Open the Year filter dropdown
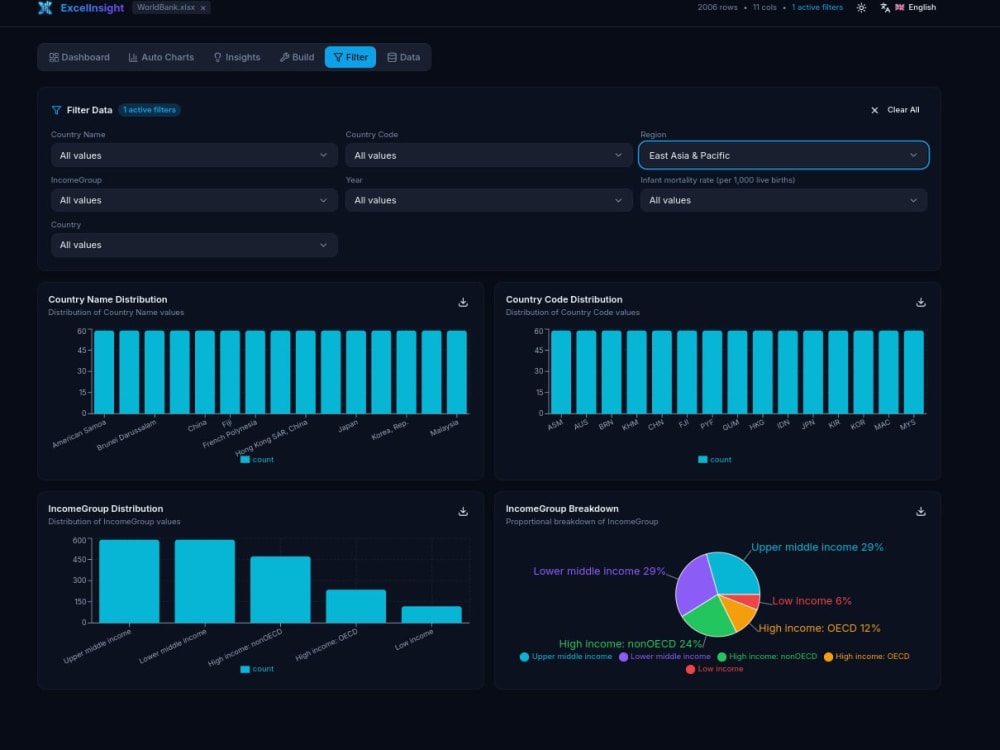This screenshot has width=1000, height=750. point(489,200)
